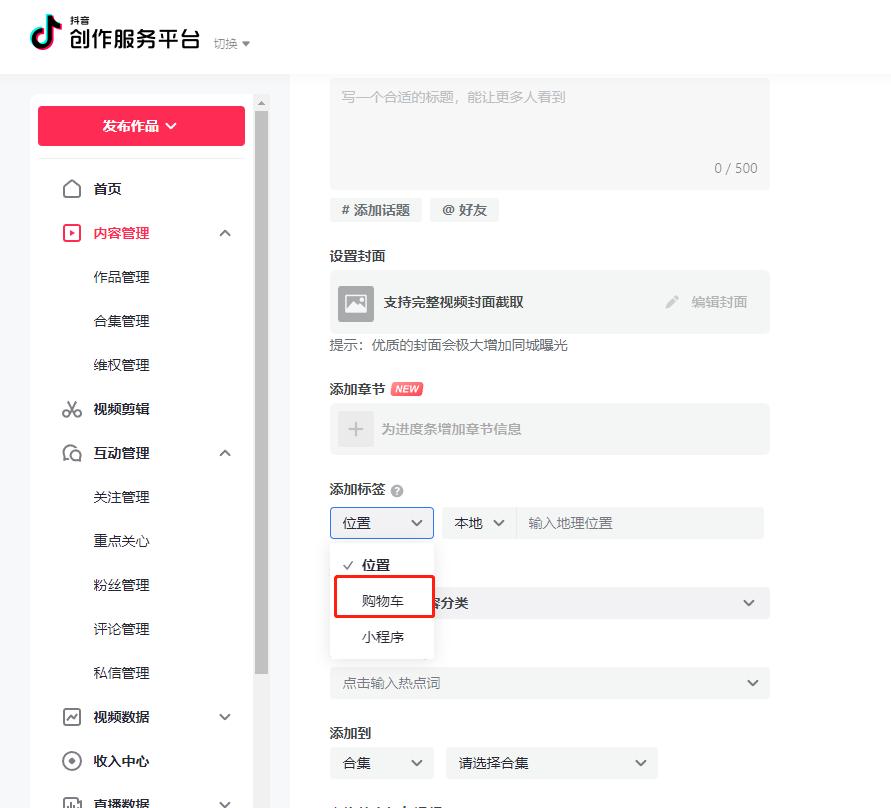Open the 首页 home icon in sidebar

tap(71, 189)
